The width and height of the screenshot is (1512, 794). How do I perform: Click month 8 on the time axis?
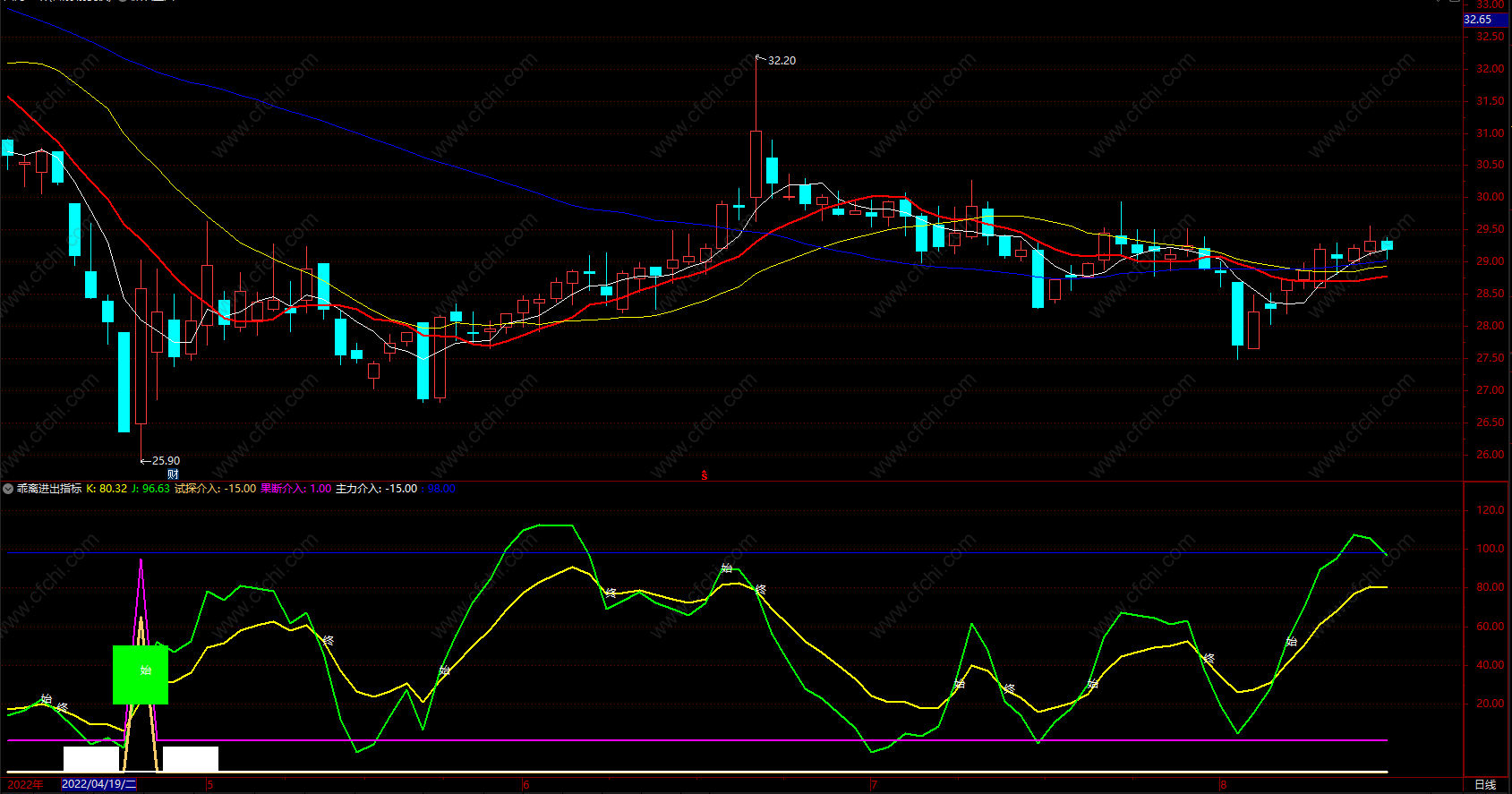(1223, 785)
